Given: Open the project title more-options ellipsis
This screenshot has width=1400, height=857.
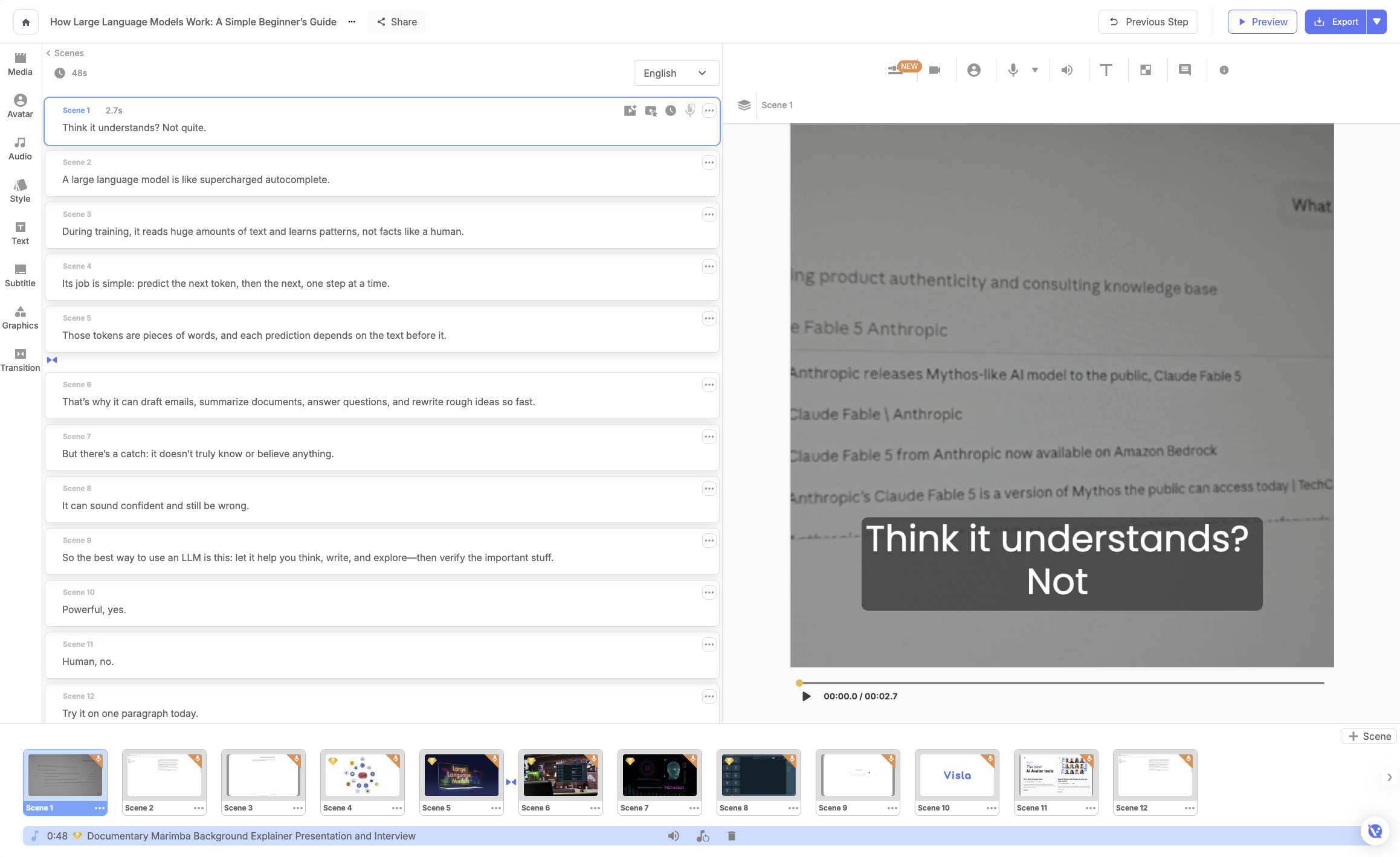Looking at the screenshot, I should coord(352,22).
